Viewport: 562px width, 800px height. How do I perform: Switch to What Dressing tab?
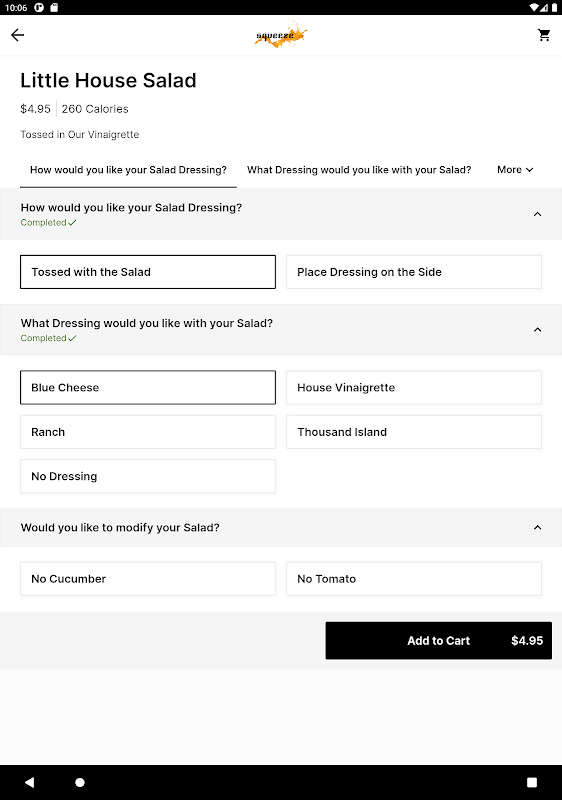[x=359, y=170]
